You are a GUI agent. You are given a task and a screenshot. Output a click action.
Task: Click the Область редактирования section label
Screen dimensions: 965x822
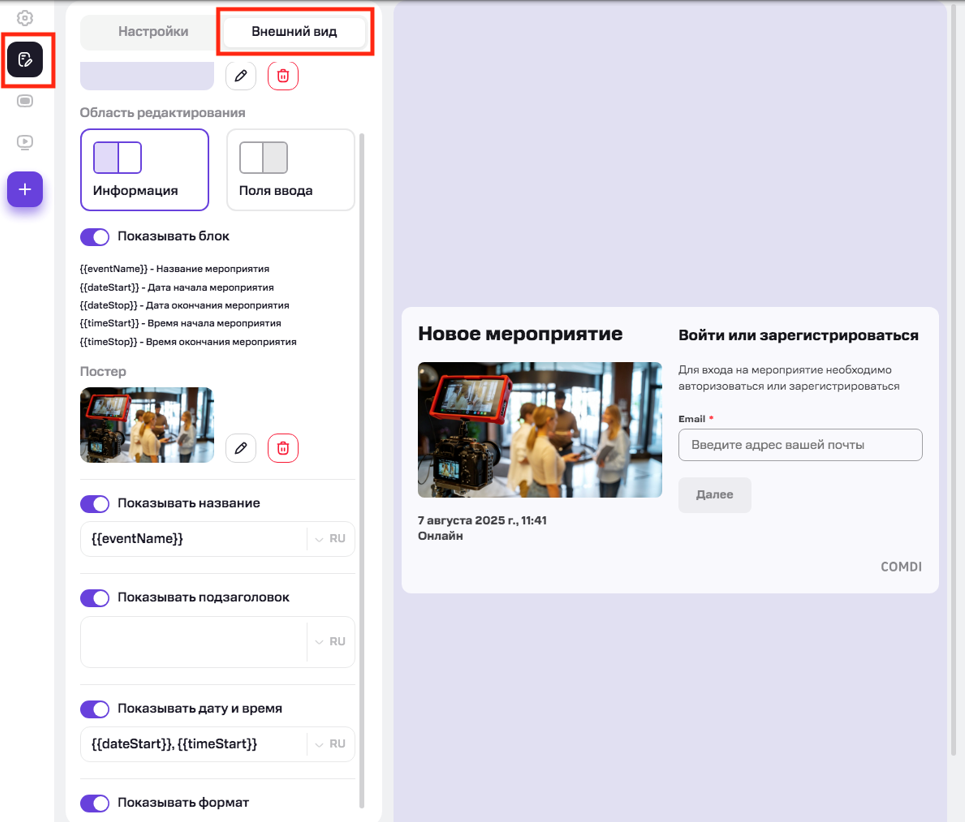click(162, 113)
